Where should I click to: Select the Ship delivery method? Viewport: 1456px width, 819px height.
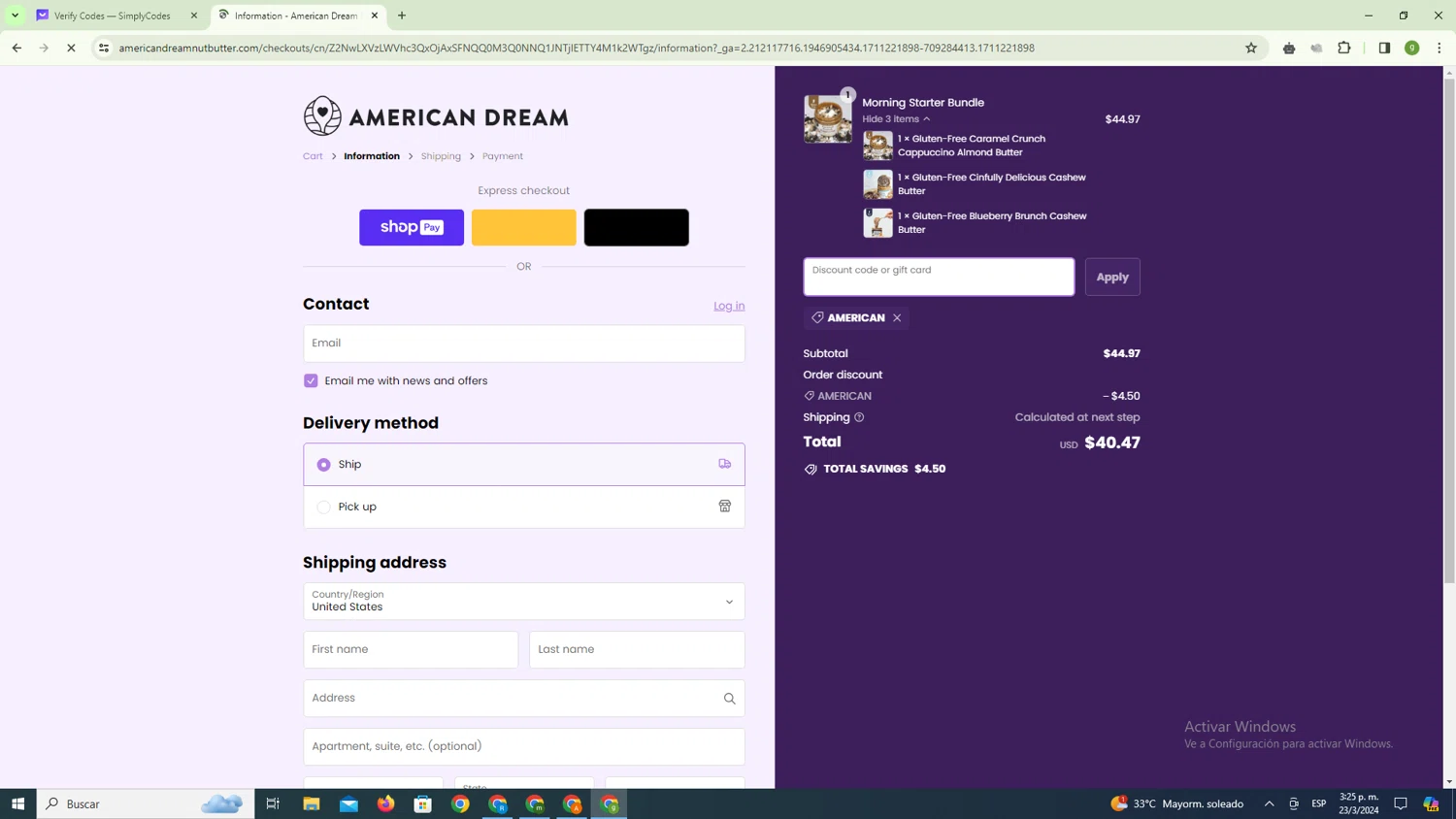pos(524,465)
